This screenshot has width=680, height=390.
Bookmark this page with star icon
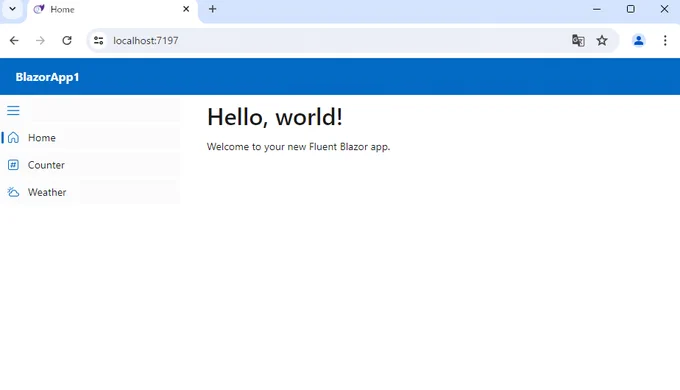[602, 41]
